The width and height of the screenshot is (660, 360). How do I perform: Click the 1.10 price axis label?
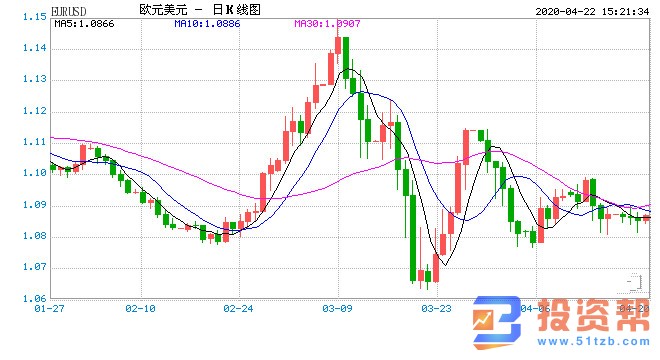[x=35, y=173]
